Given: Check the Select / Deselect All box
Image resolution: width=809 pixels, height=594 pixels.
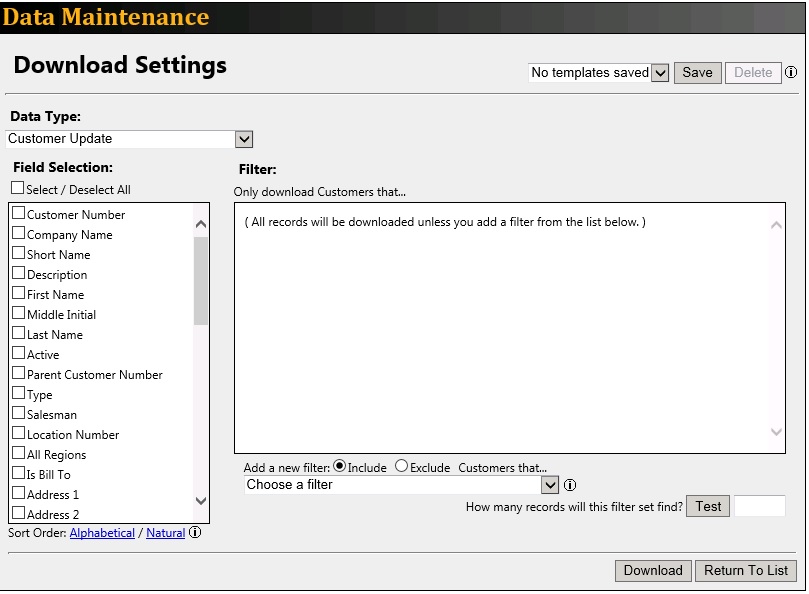Looking at the screenshot, I should [18, 188].
